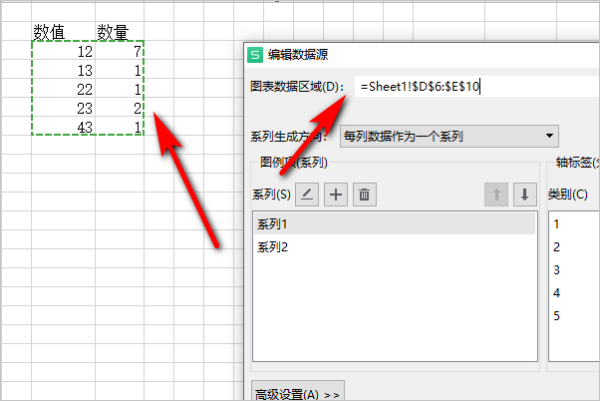The image size is (600, 401).
Task: Select cell containing 43
Action: coord(64,126)
